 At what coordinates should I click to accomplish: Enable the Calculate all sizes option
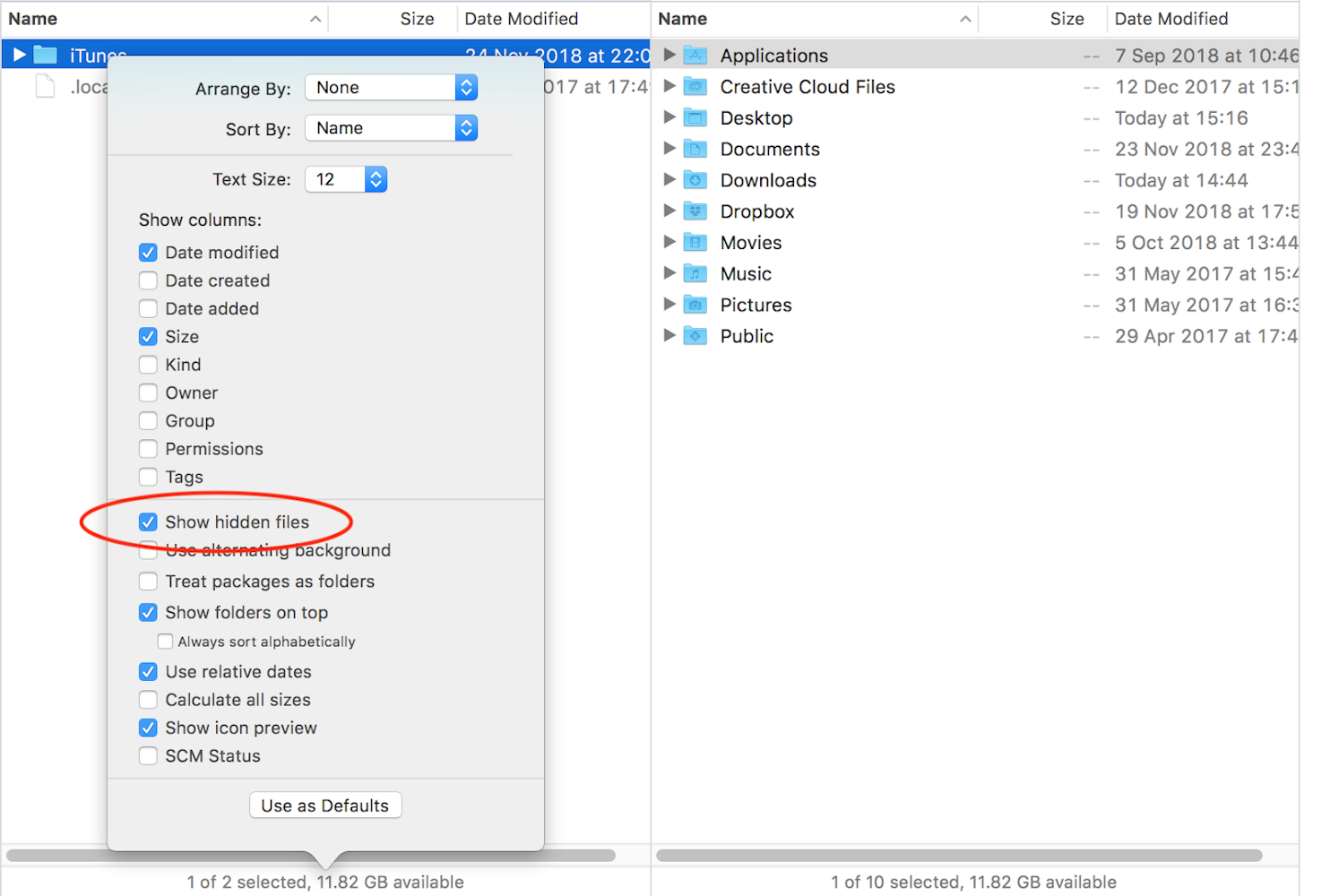click(148, 700)
